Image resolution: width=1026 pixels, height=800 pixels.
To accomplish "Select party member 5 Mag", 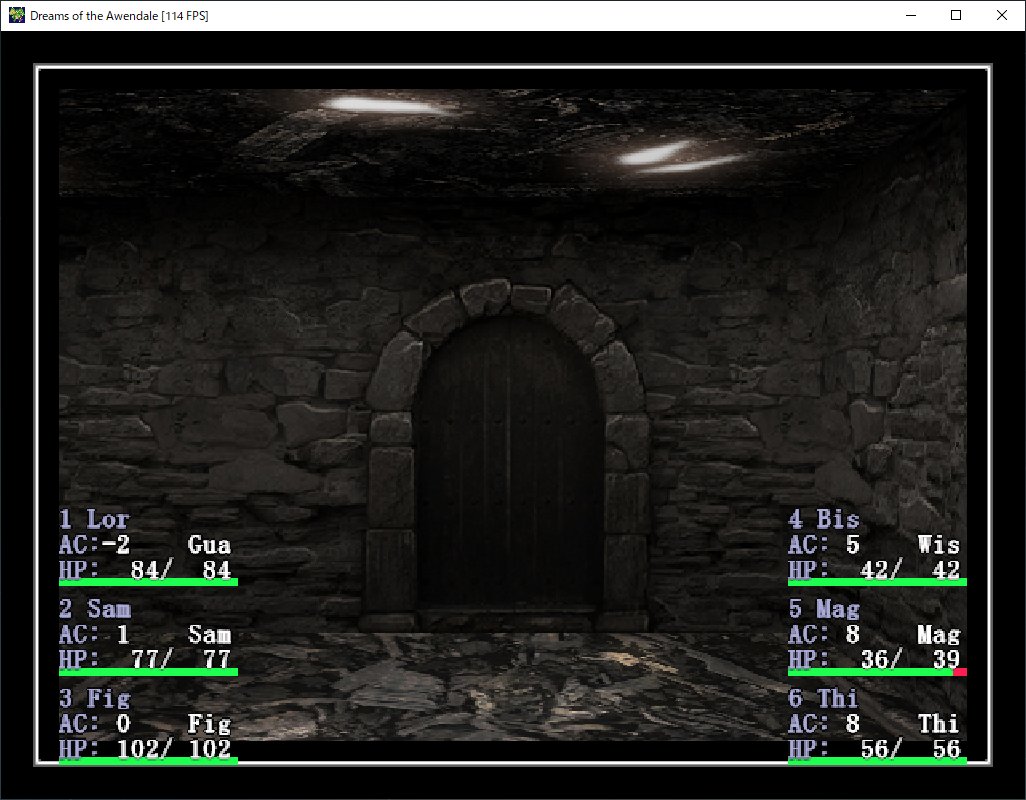I will tap(824, 609).
